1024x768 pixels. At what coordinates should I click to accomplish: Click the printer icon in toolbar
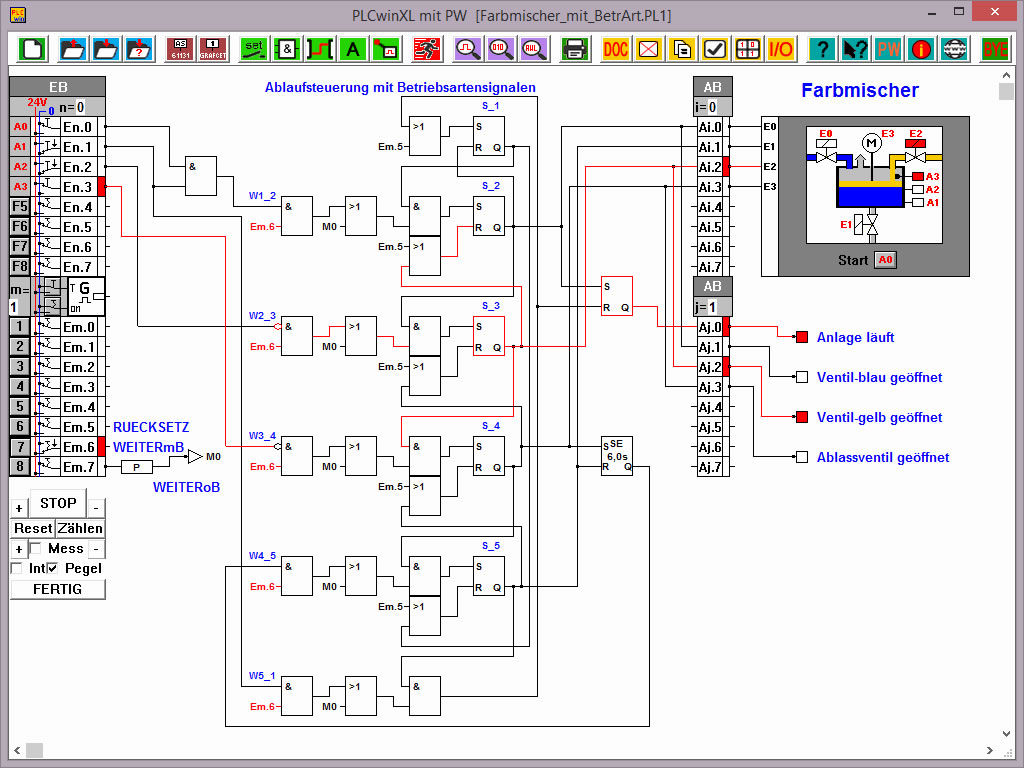(574, 48)
